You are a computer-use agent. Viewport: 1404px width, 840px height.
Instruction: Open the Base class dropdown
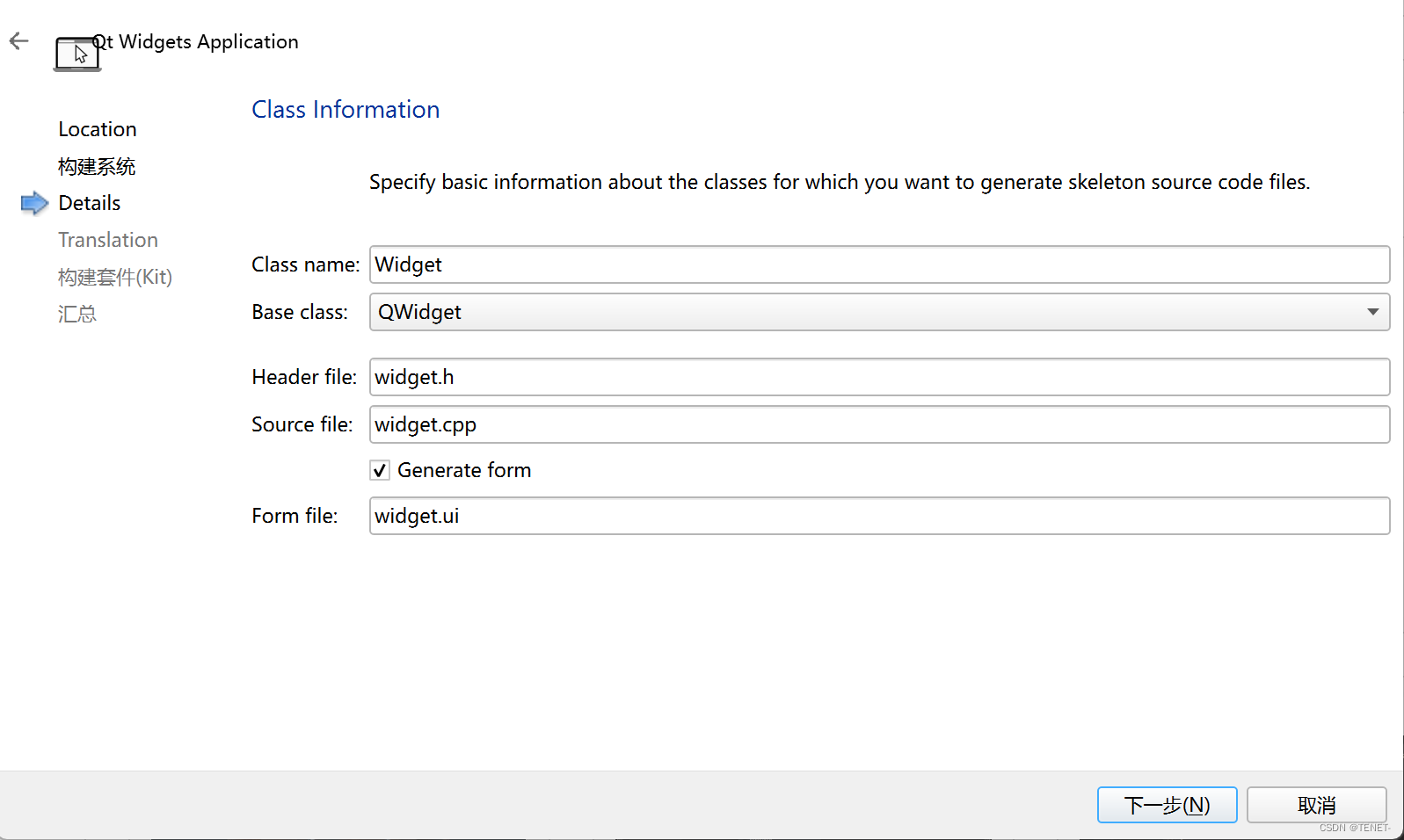pos(879,312)
